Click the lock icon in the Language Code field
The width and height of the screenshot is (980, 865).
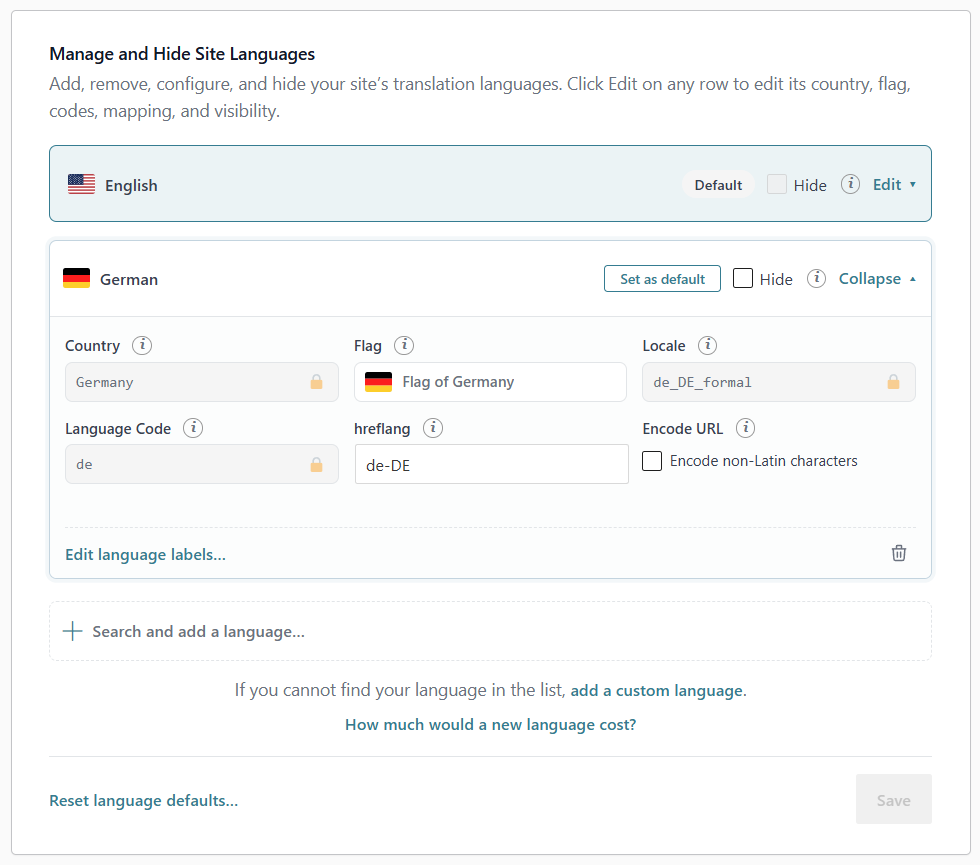[316, 464]
